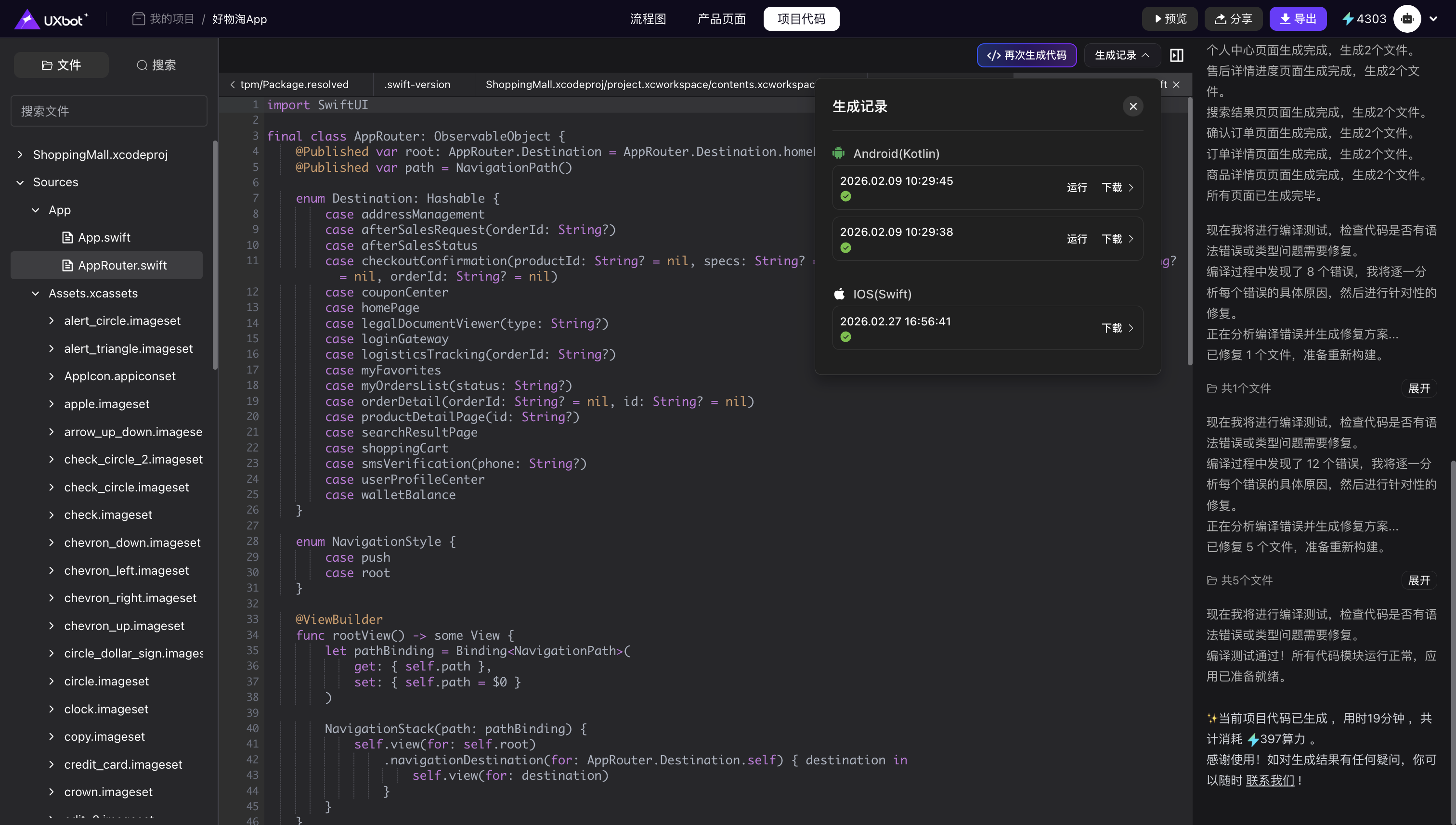The height and width of the screenshot is (825, 1456).
Task: Open the AppRouter.swift file
Action: click(x=122, y=265)
